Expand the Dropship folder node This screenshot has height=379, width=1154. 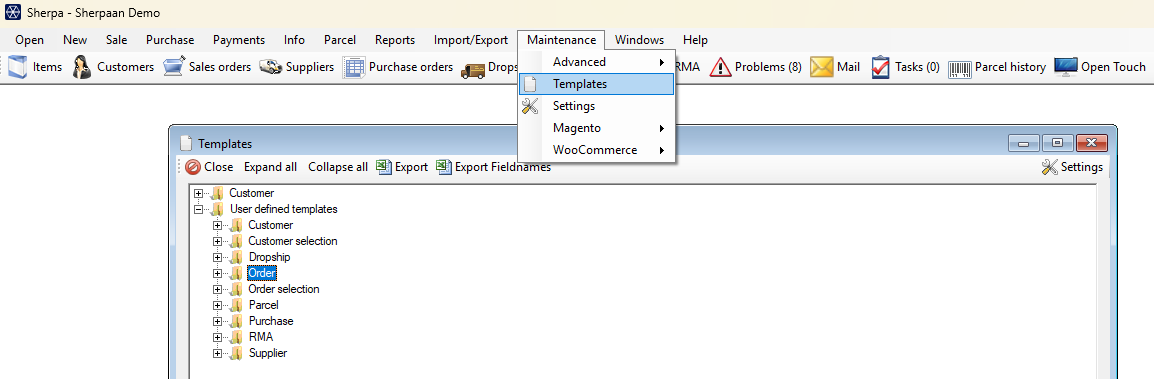click(217, 258)
